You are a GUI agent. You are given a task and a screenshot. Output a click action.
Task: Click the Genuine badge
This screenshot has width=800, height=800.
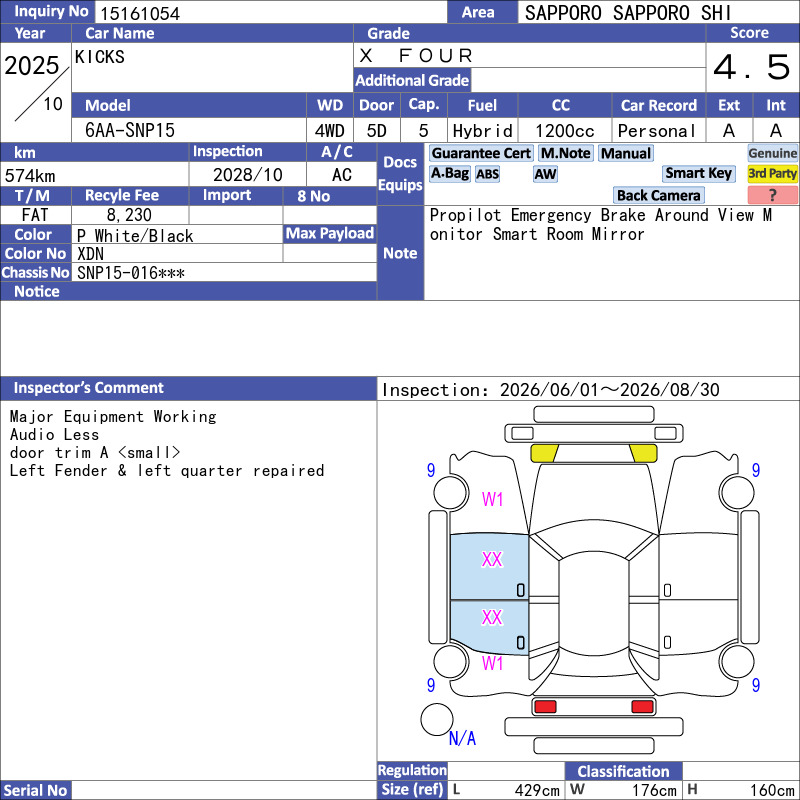(772, 153)
